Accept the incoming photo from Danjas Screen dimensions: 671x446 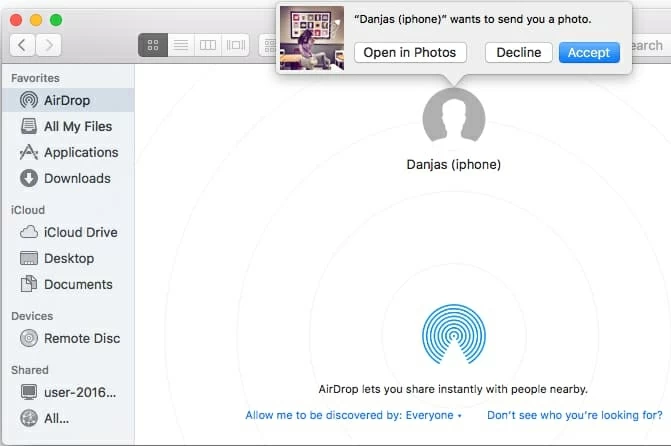tap(589, 53)
